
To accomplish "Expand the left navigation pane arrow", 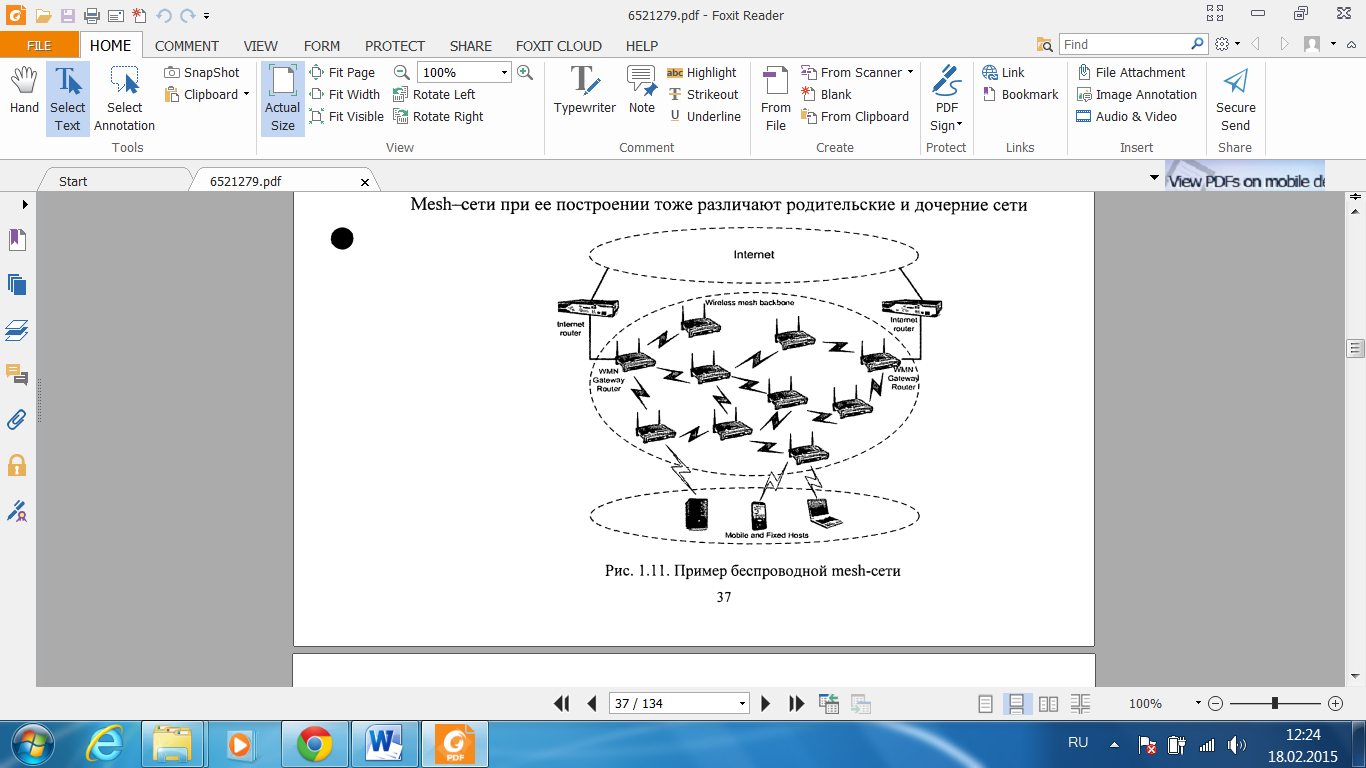I will point(25,204).
